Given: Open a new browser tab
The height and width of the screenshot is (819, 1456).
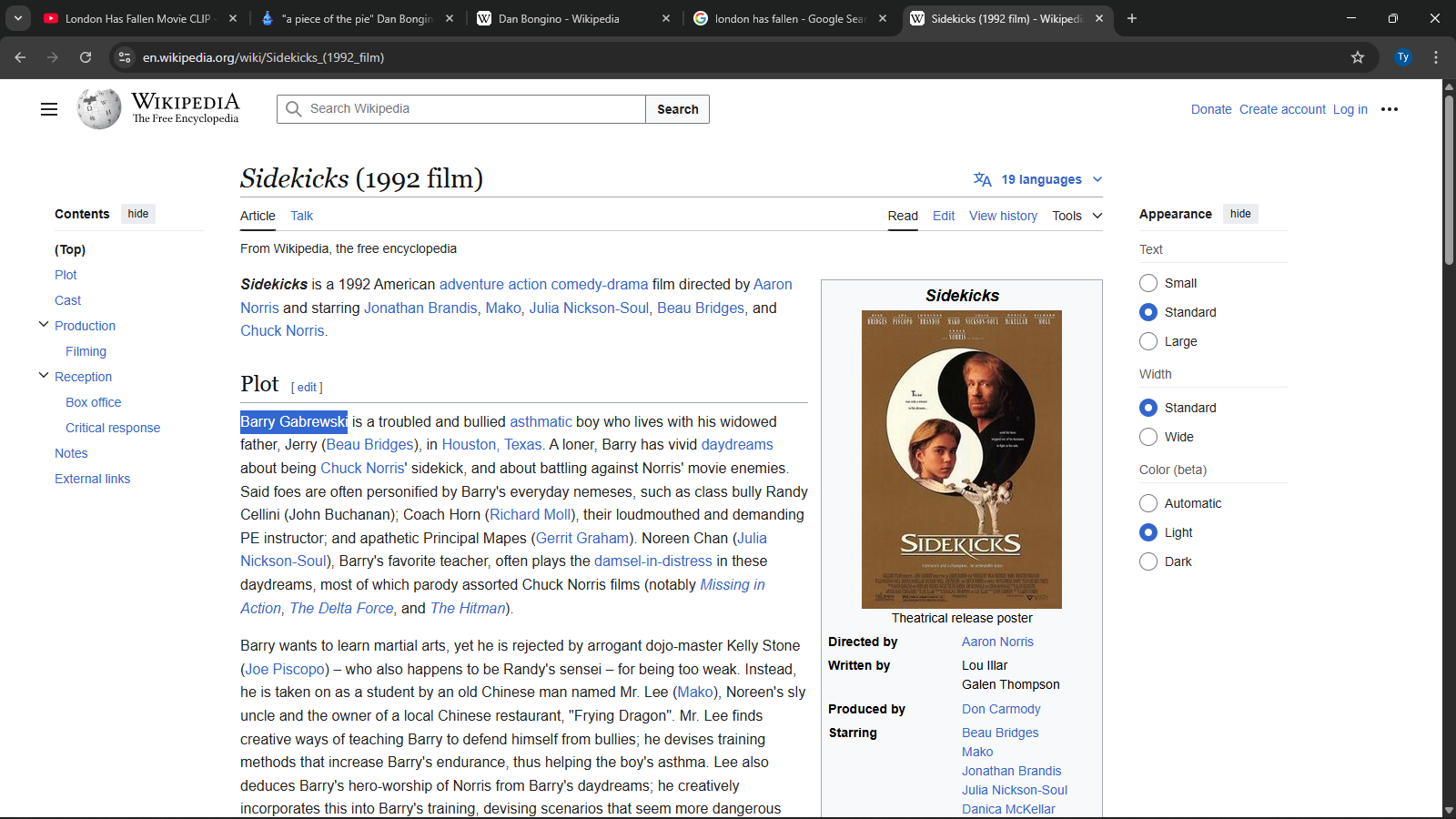Looking at the screenshot, I should pos(1132,18).
